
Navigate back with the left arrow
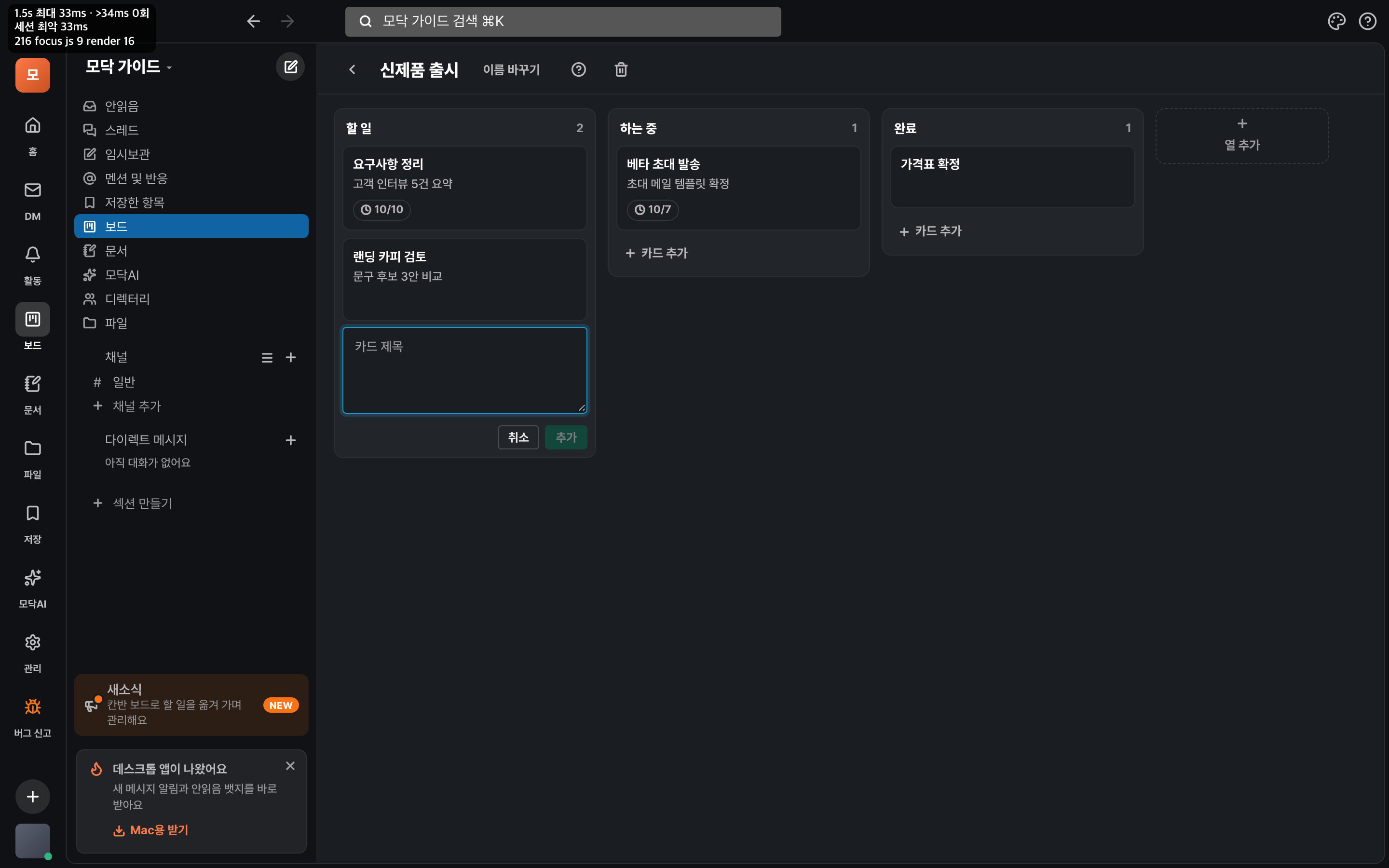pyautogui.click(x=253, y=21)
